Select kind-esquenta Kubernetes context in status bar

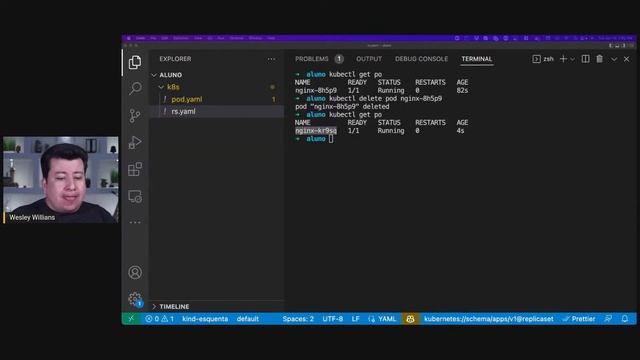205,319
